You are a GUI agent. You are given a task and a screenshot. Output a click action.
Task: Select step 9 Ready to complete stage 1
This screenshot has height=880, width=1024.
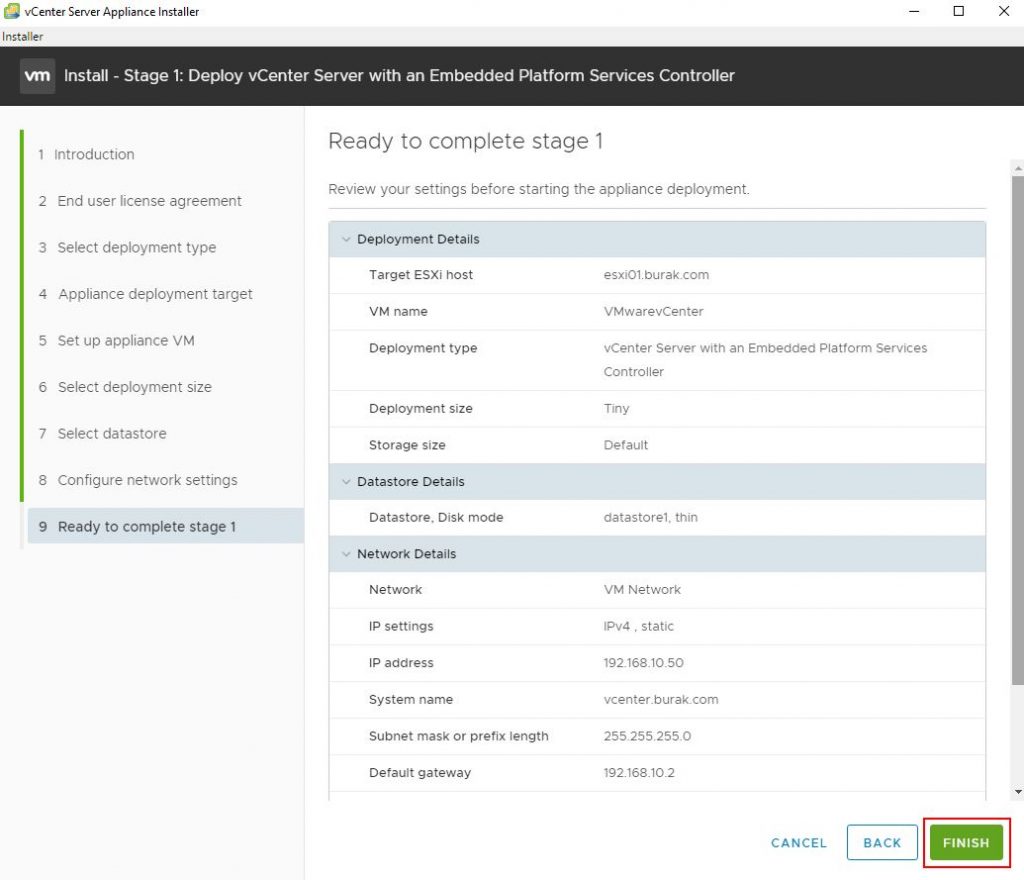point(165,526)
